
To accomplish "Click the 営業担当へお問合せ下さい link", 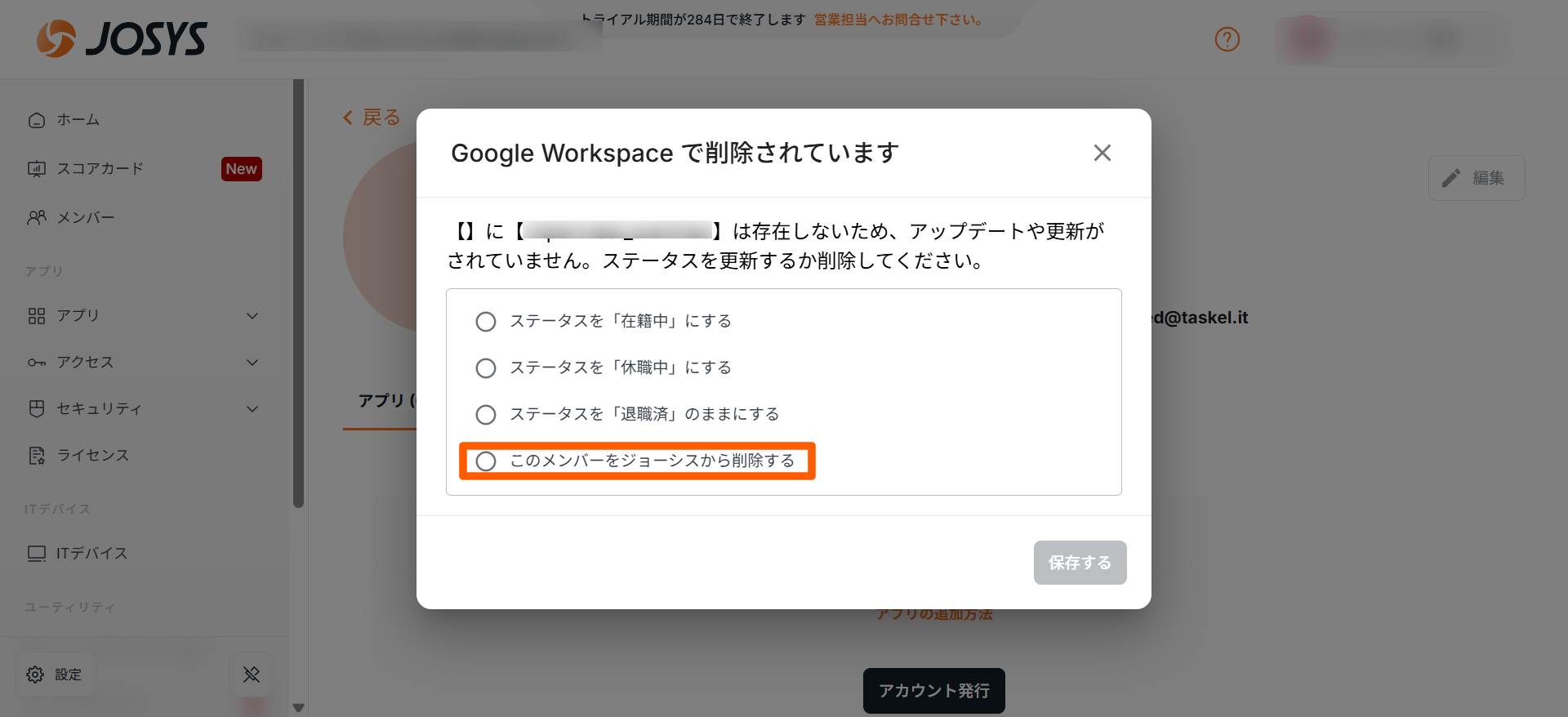I will tap(899, 20).
